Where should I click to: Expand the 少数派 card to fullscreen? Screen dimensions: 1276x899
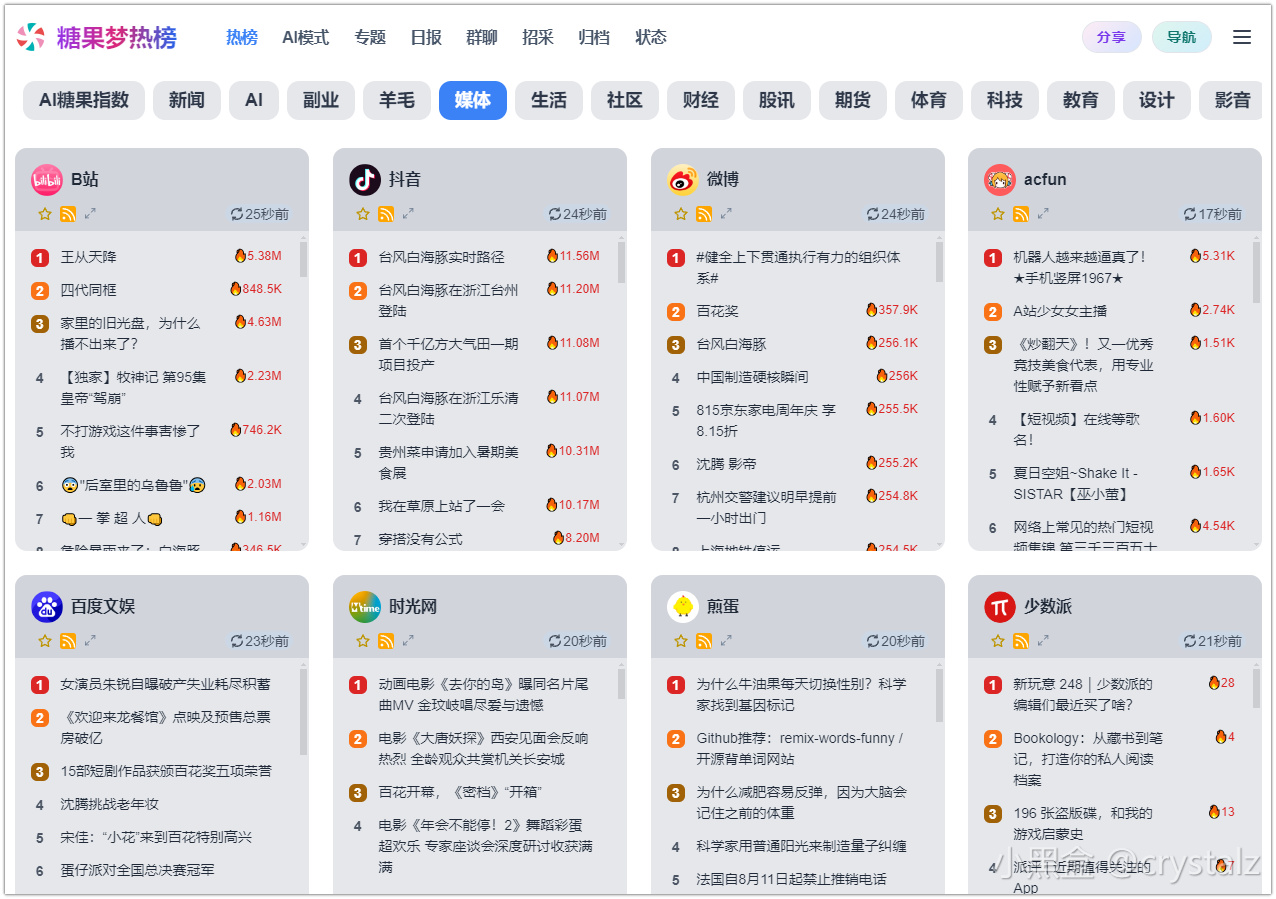pyautogui.click(x=1043, y=641)
